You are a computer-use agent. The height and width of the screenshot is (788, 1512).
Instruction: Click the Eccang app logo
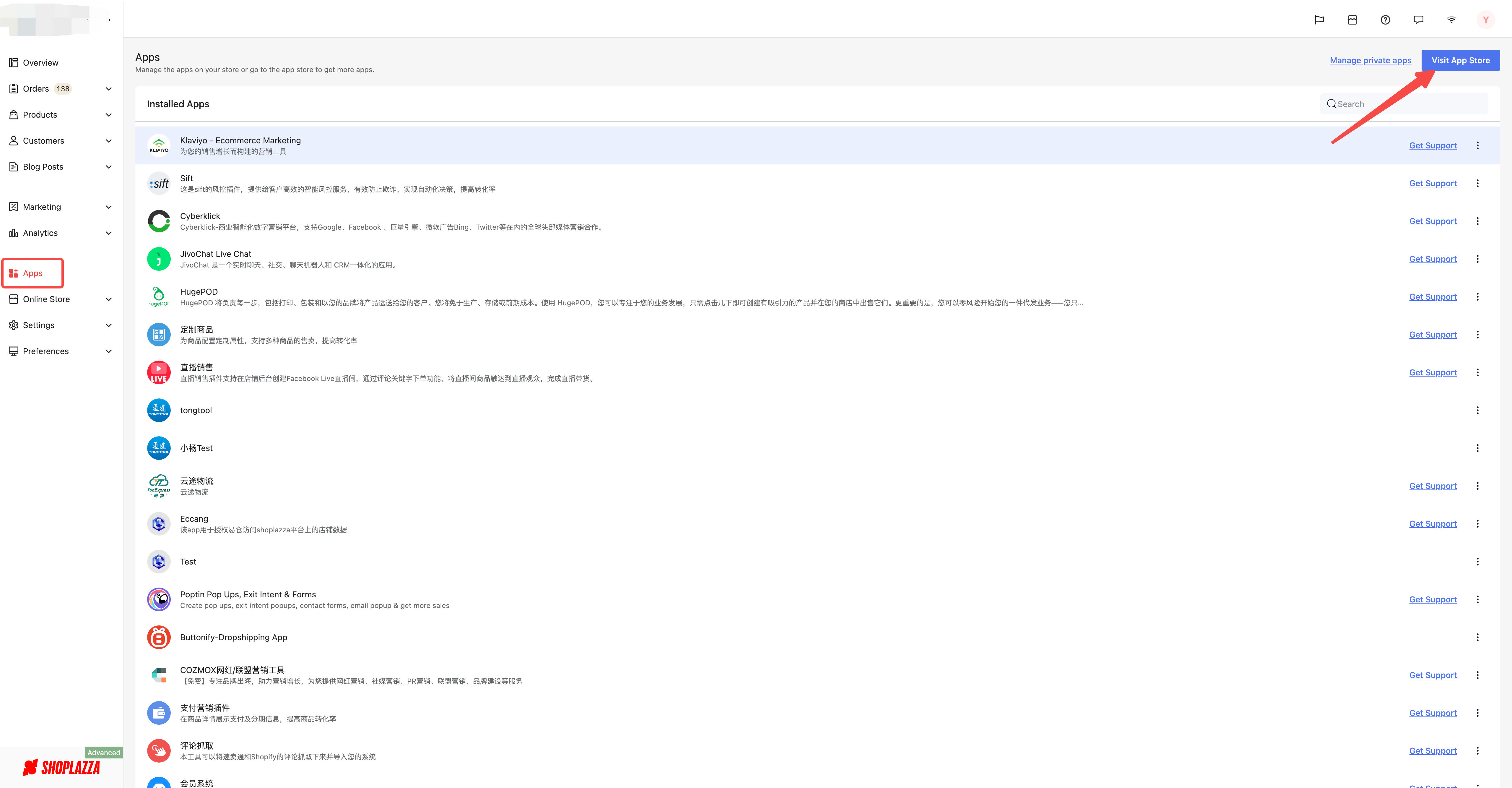(159, 524)
